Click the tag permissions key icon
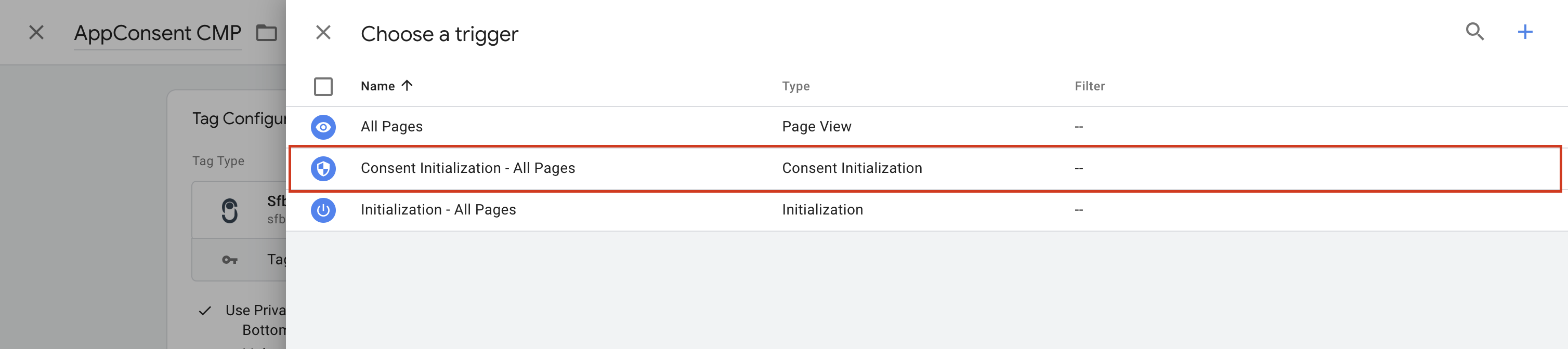This screenshot has width=1568, height=349. coord(231,259)
